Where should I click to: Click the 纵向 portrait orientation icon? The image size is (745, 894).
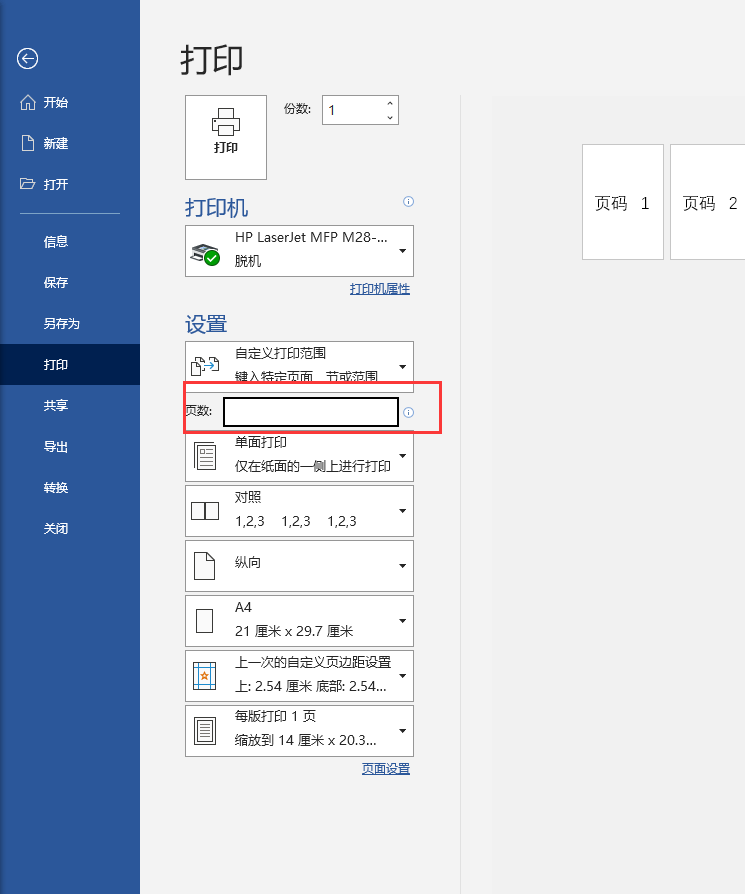205,566
